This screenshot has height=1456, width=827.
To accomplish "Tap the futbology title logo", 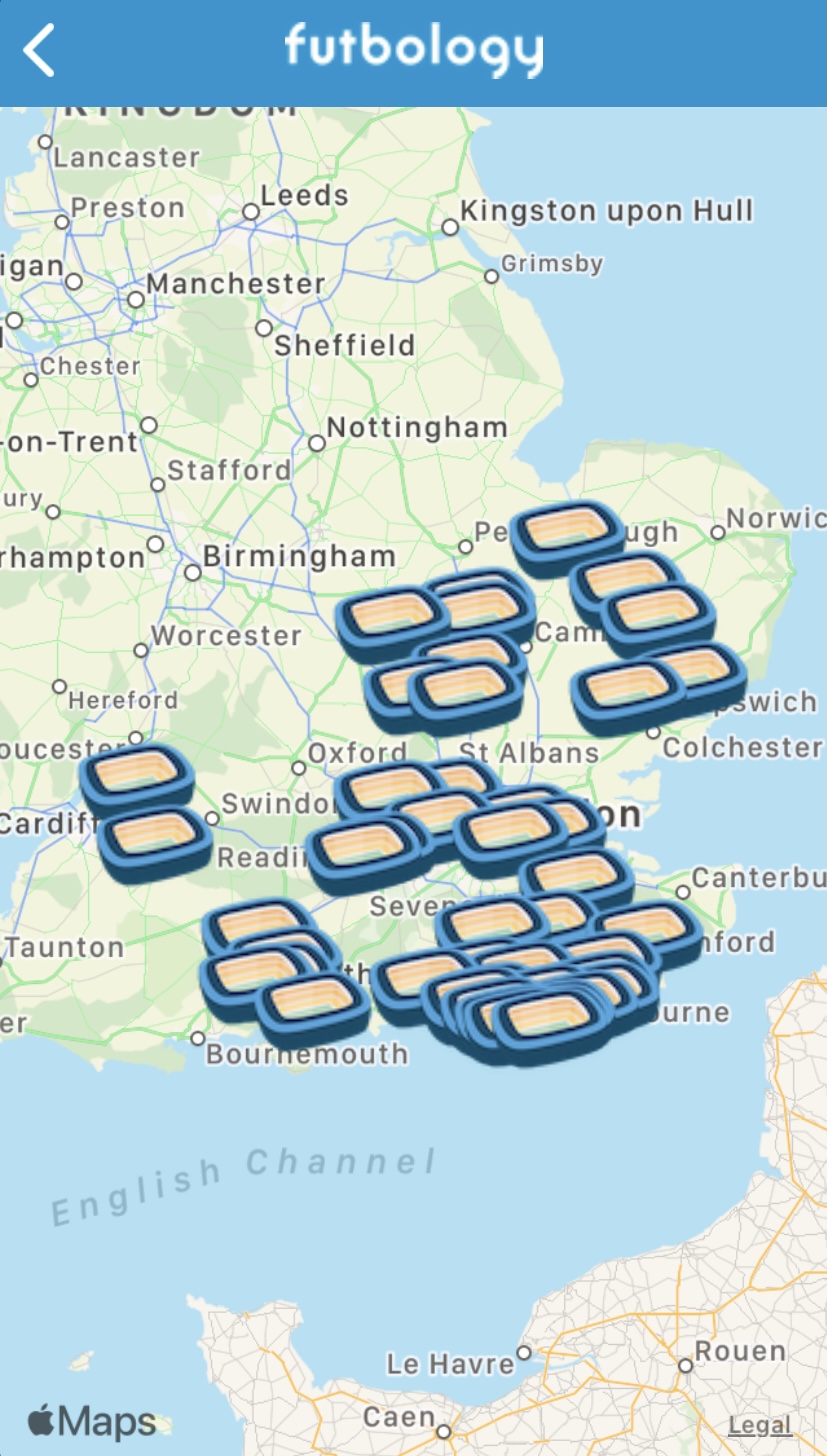I will click(x=414, y=50).
